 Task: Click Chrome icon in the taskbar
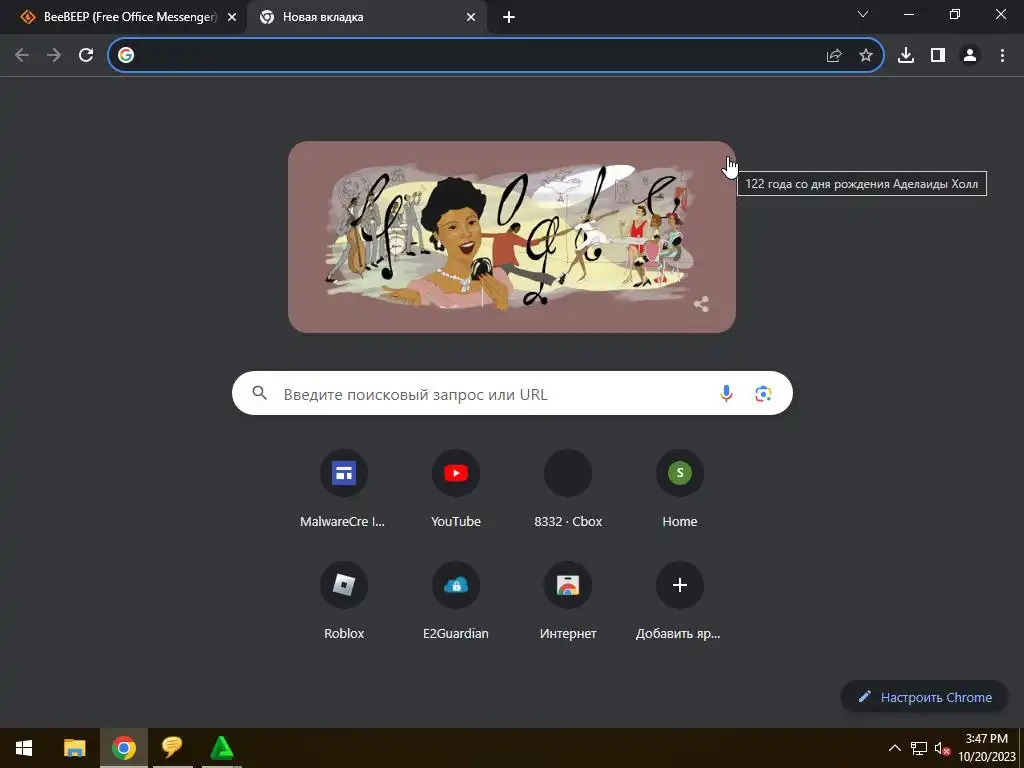(123, 748)
